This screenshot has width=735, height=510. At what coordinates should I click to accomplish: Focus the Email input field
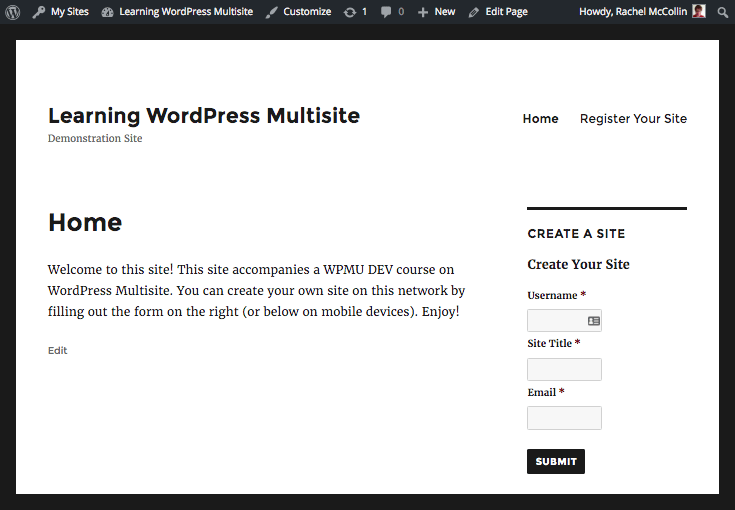pos(564,418)
